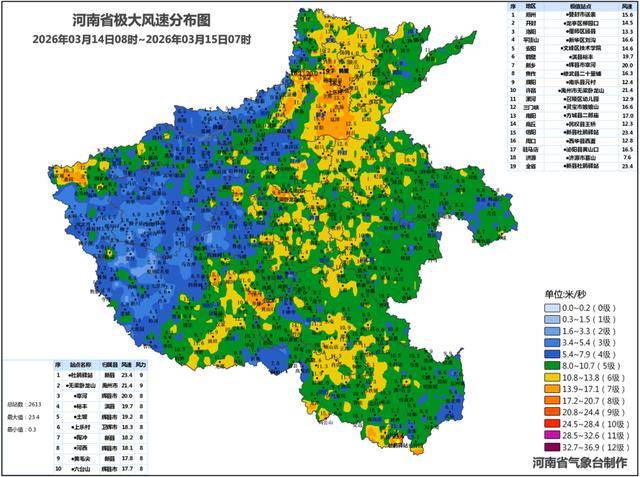
Task: Click the 风速 column header in the regional table
Action: click(x=625, y=7)
